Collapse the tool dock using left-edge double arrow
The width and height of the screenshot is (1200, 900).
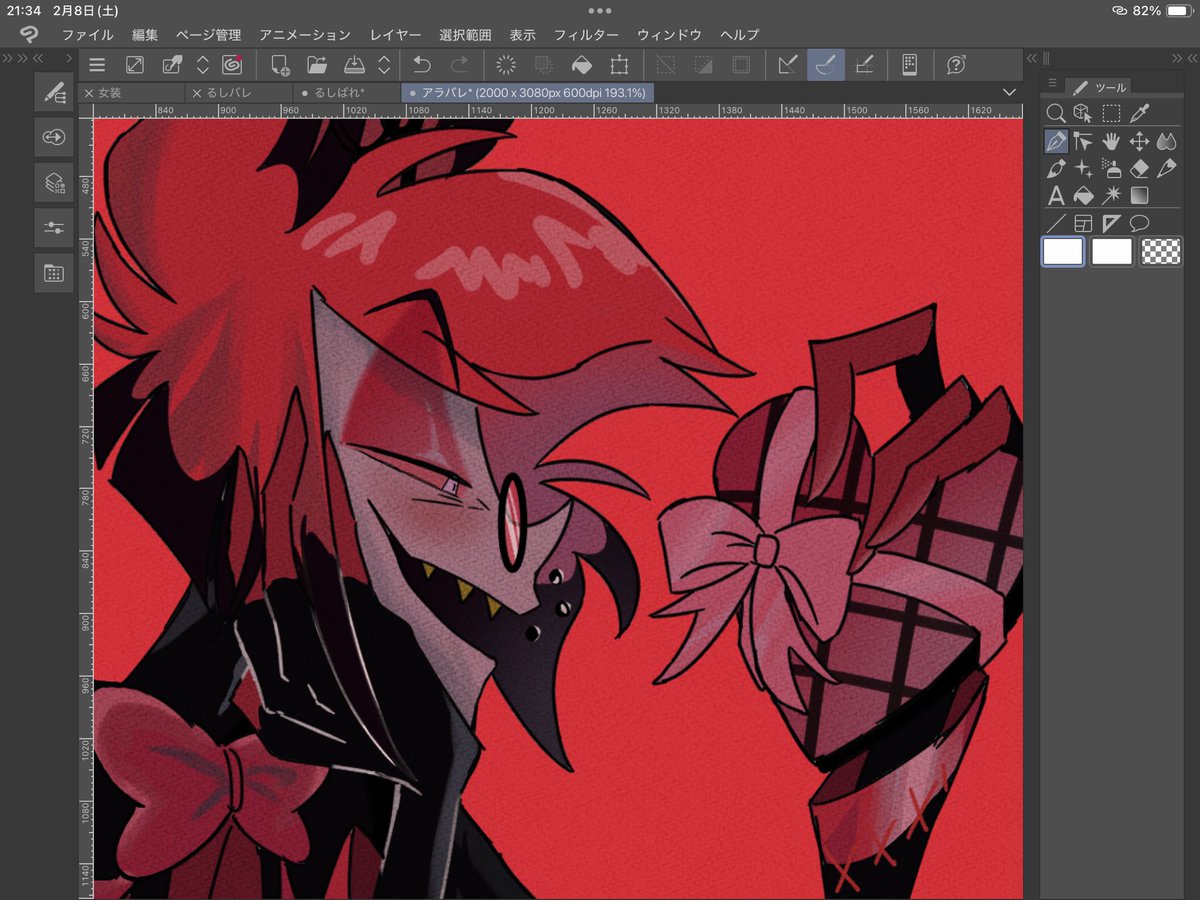[x=1029, y=60]
